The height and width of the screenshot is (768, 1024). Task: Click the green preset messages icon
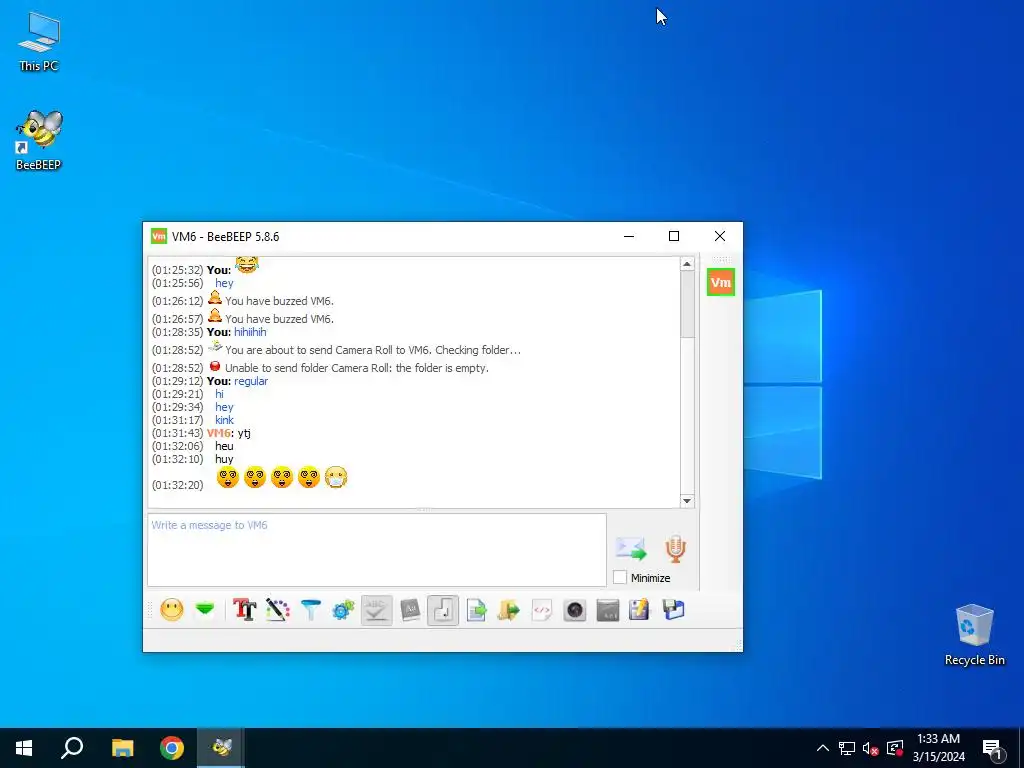click(205, 610)
